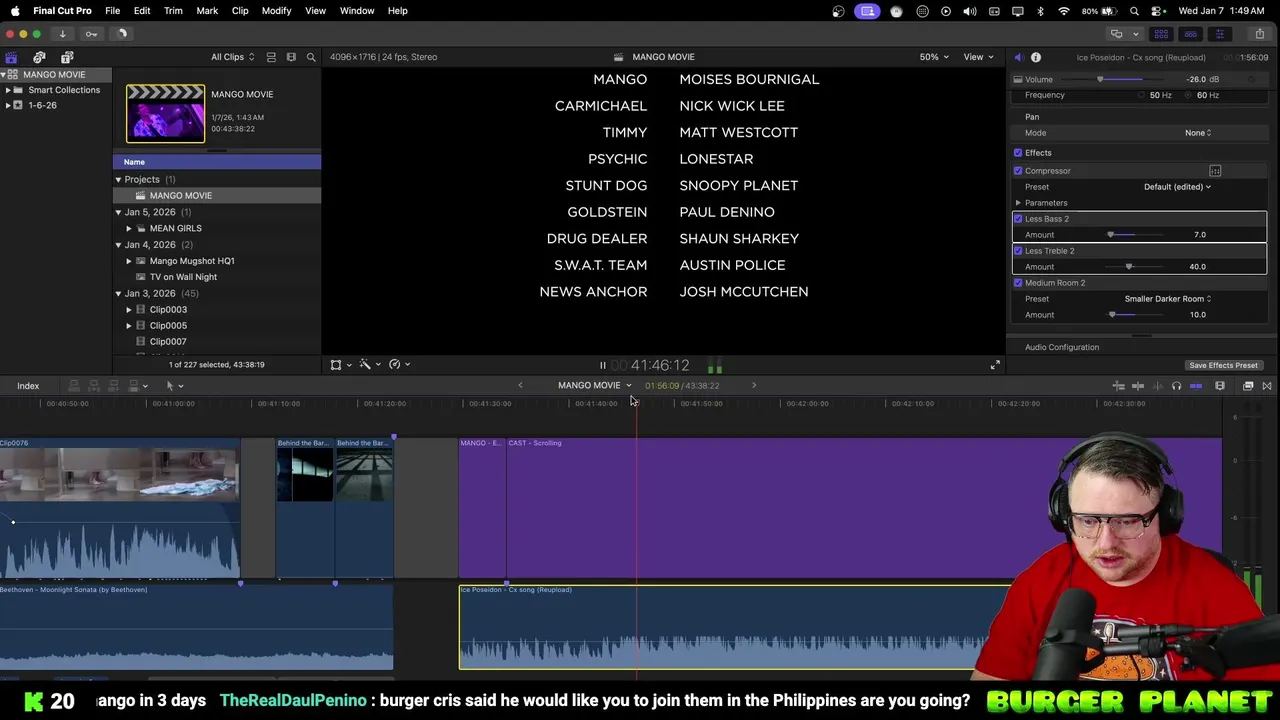The width and height of the screenshot is (1280, 720).
Task: Open the Effects browser icon
Action: [x=1248, y=386]
